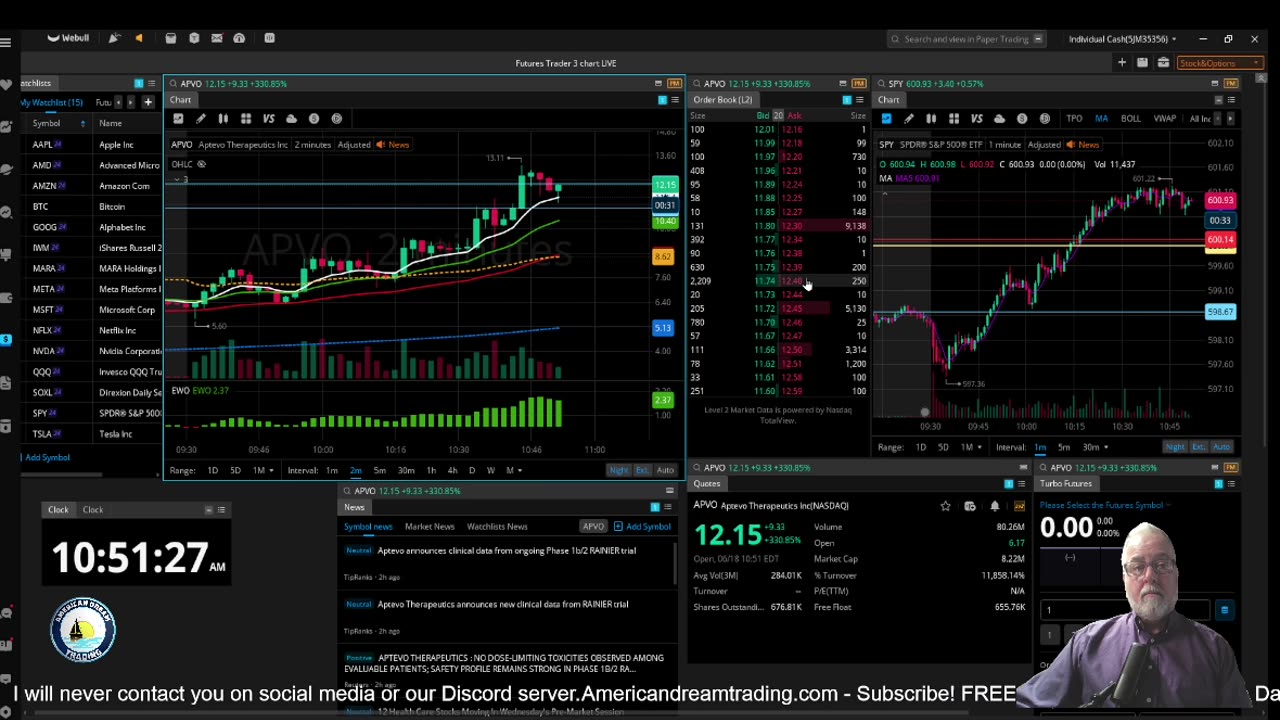This screenshot has height=720, width=1280.
Task: Click the cloud icon in SPY chart toolbar
Action: [999, 119]
